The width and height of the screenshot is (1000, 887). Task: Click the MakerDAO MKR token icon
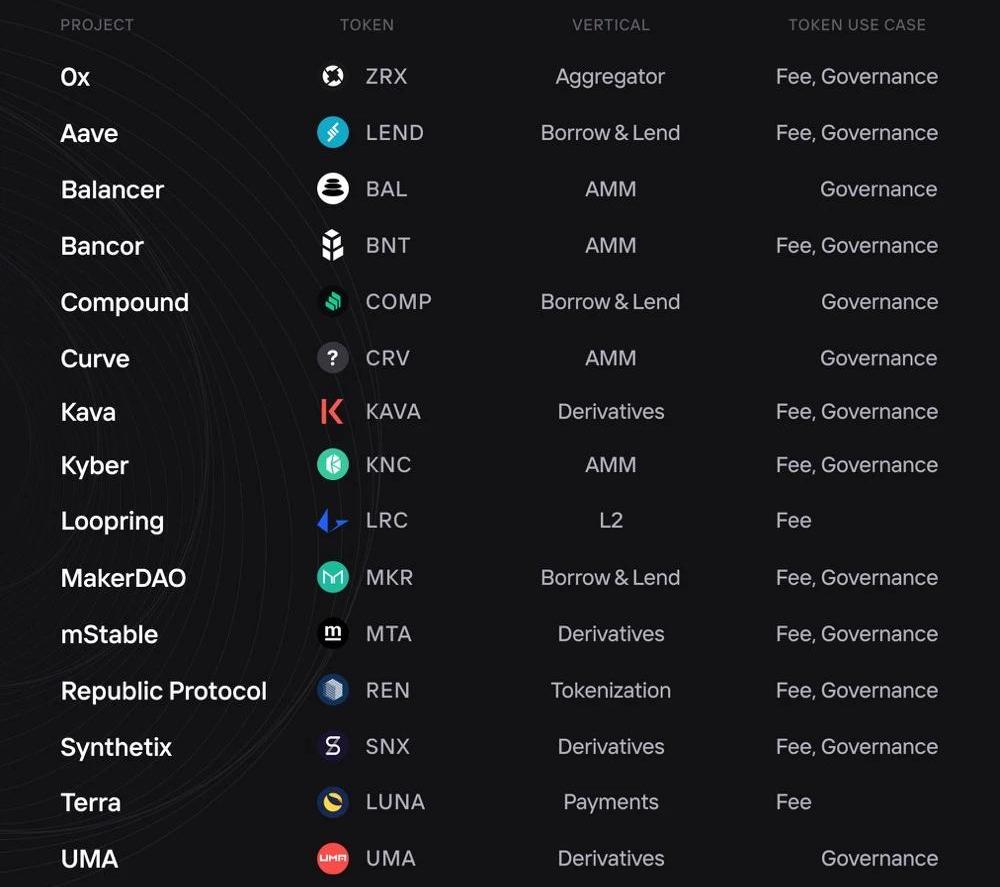(x=332, y=577)
